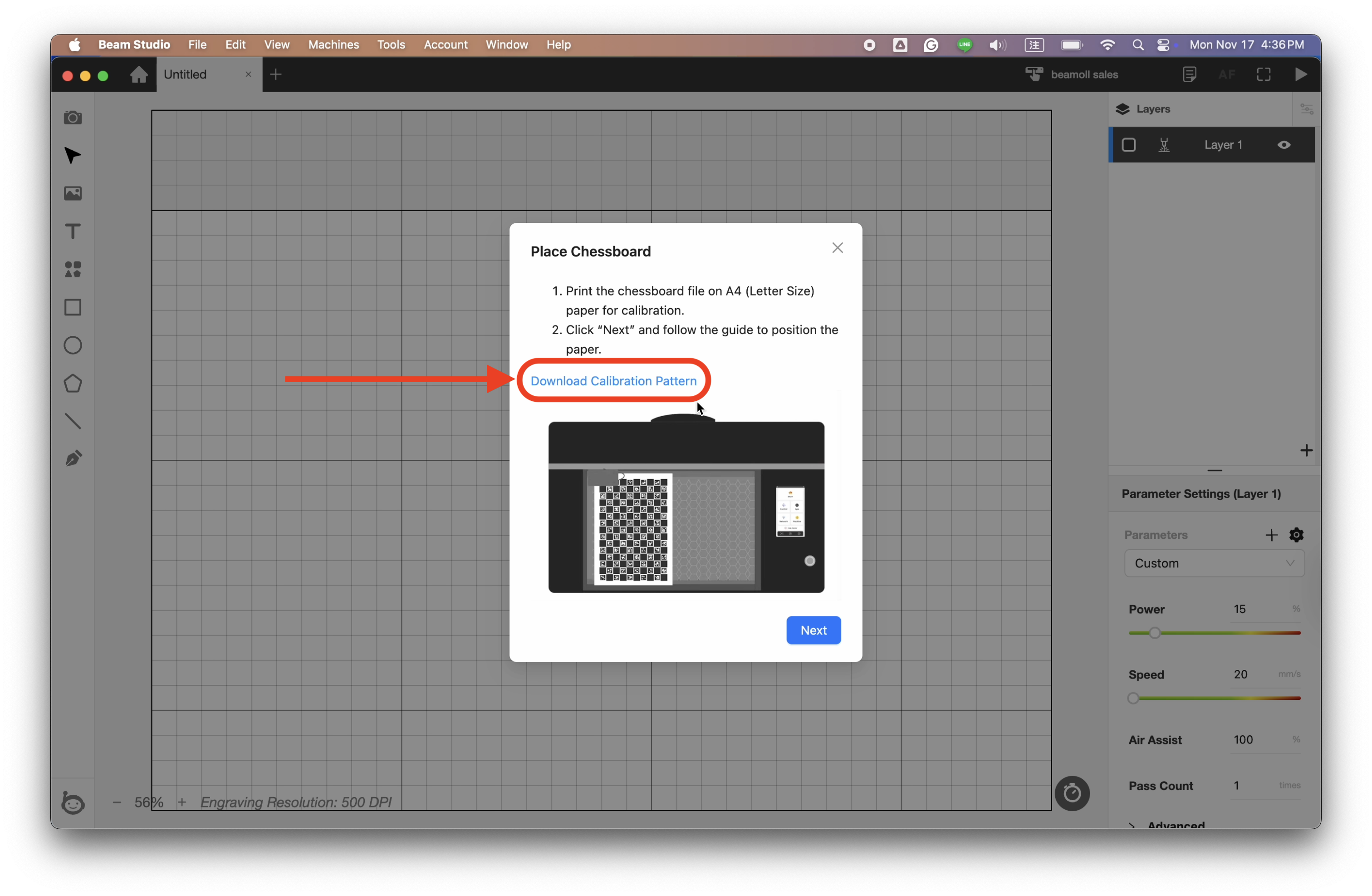Open the volume menu bar item
The width and height of the screenshot is (1372, 896).
coord(997,44)
